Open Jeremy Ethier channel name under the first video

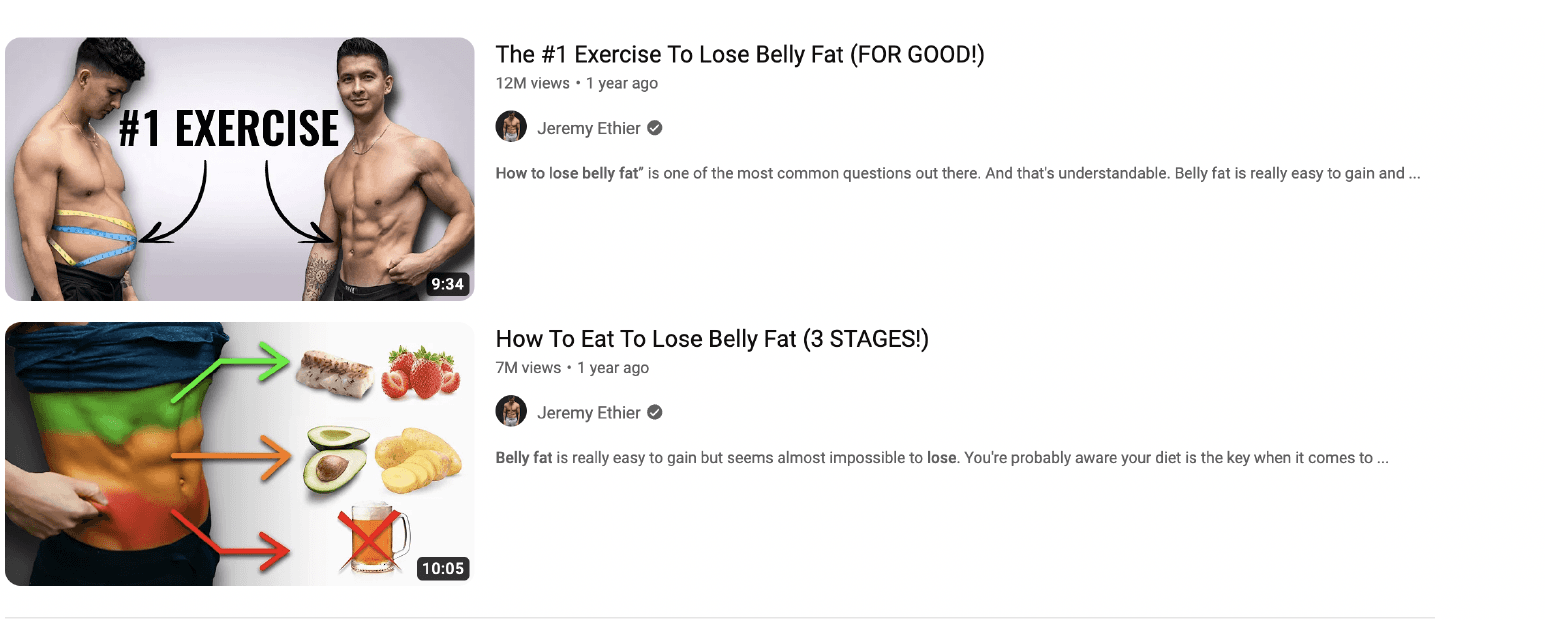[588, 128]
